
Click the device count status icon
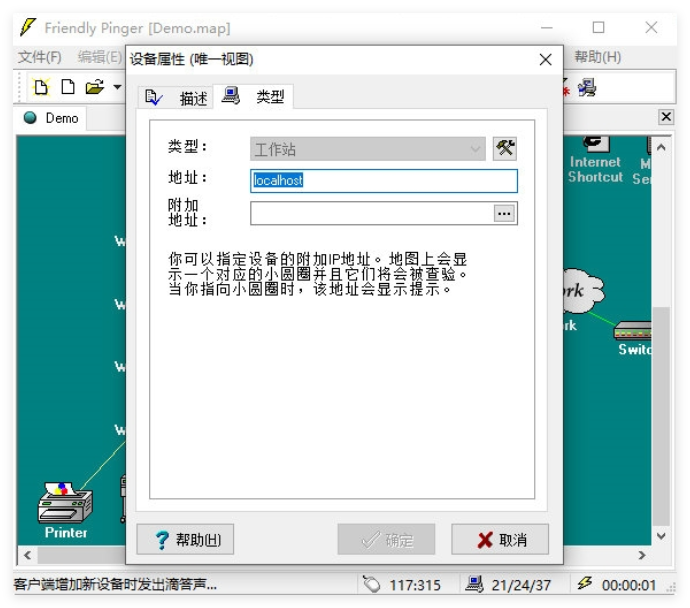pyautogui.click(x=474, y=584)
